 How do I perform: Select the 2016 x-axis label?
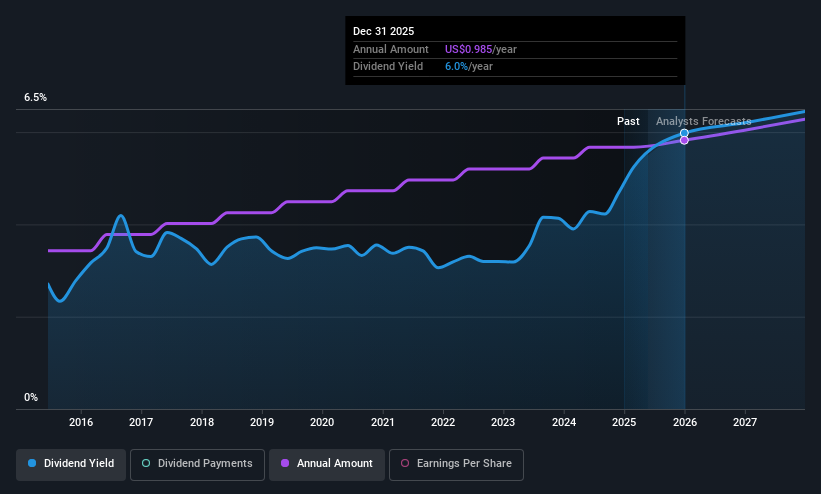(81, 422)
